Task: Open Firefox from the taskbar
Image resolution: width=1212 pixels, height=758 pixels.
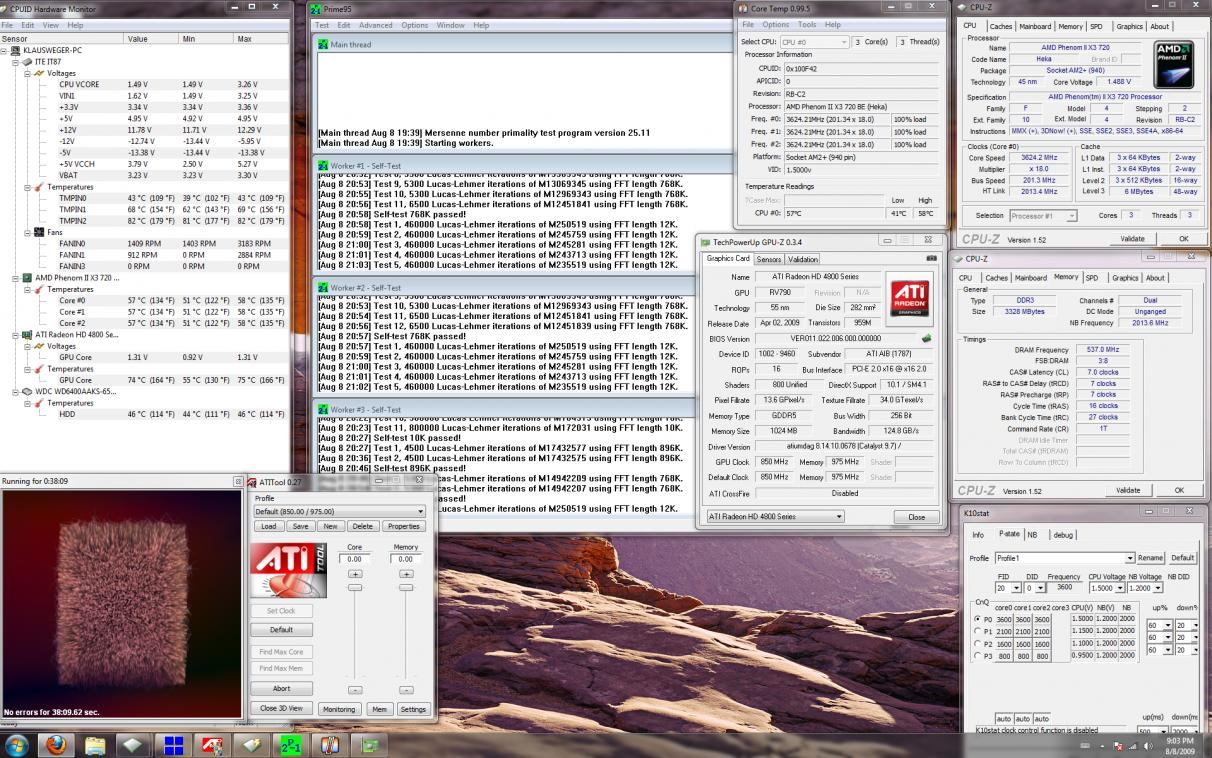Action: point(56,745)
